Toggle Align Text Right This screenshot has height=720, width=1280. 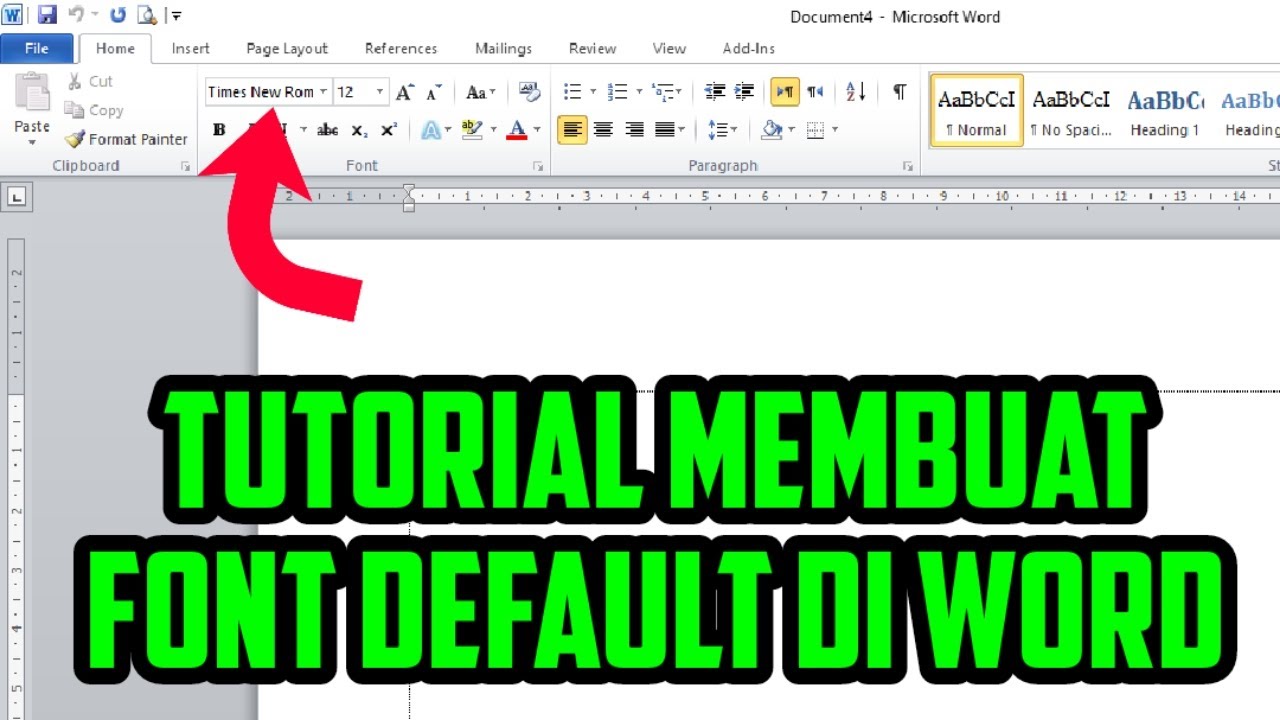(634, 130)
